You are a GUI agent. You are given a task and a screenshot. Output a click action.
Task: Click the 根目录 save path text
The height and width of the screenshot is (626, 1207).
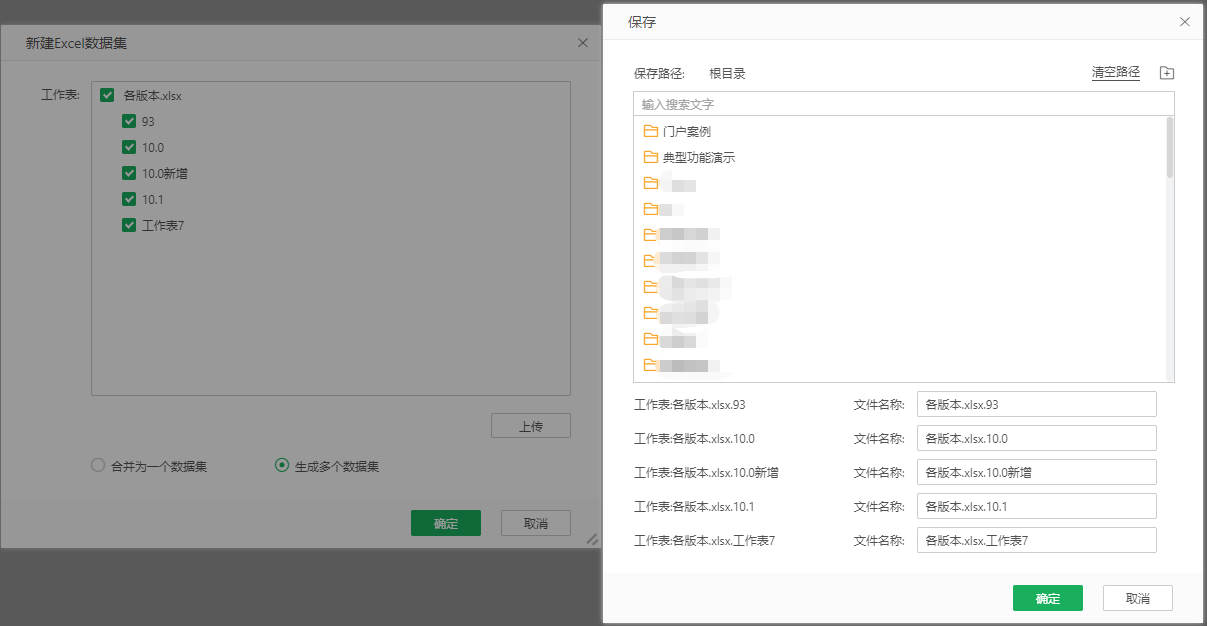[x=727, y=73]
